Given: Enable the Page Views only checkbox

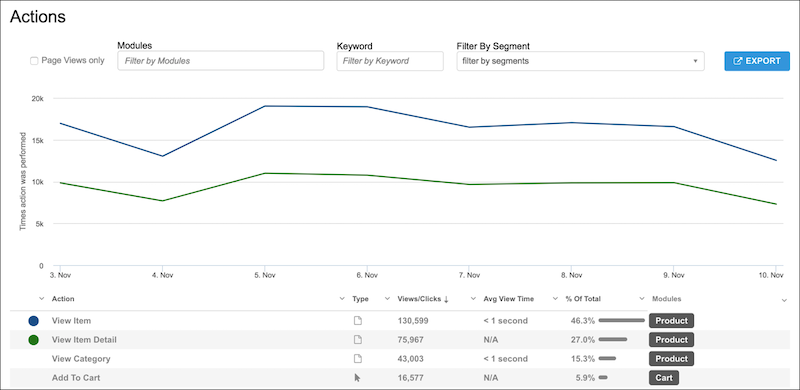Looking at the screenshot, I should coord(34,61).
